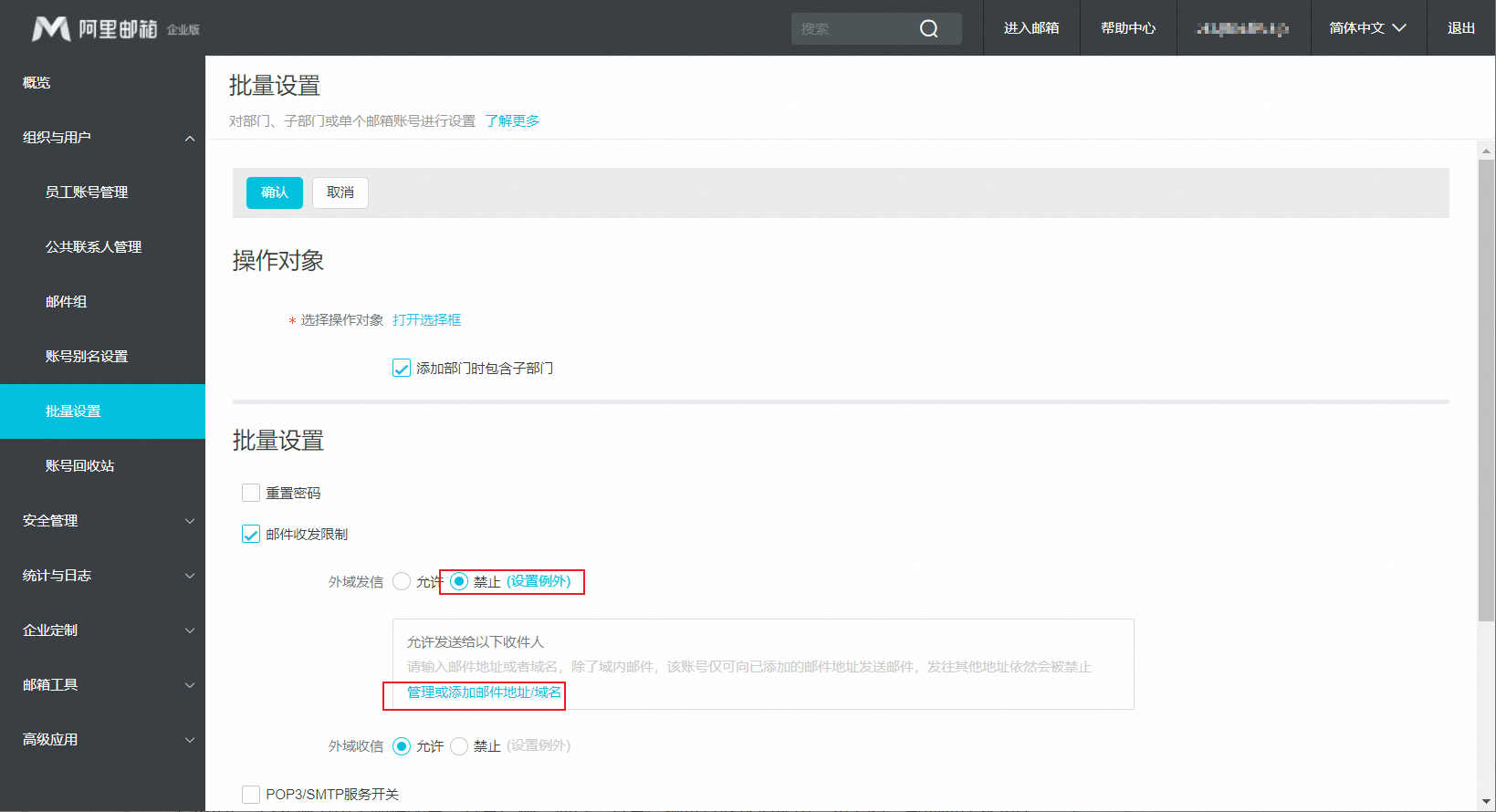The width and height of the screenshot is (1496, 812).
Task: Click the scrollbar up arrow
Action: coord(1487,151)
